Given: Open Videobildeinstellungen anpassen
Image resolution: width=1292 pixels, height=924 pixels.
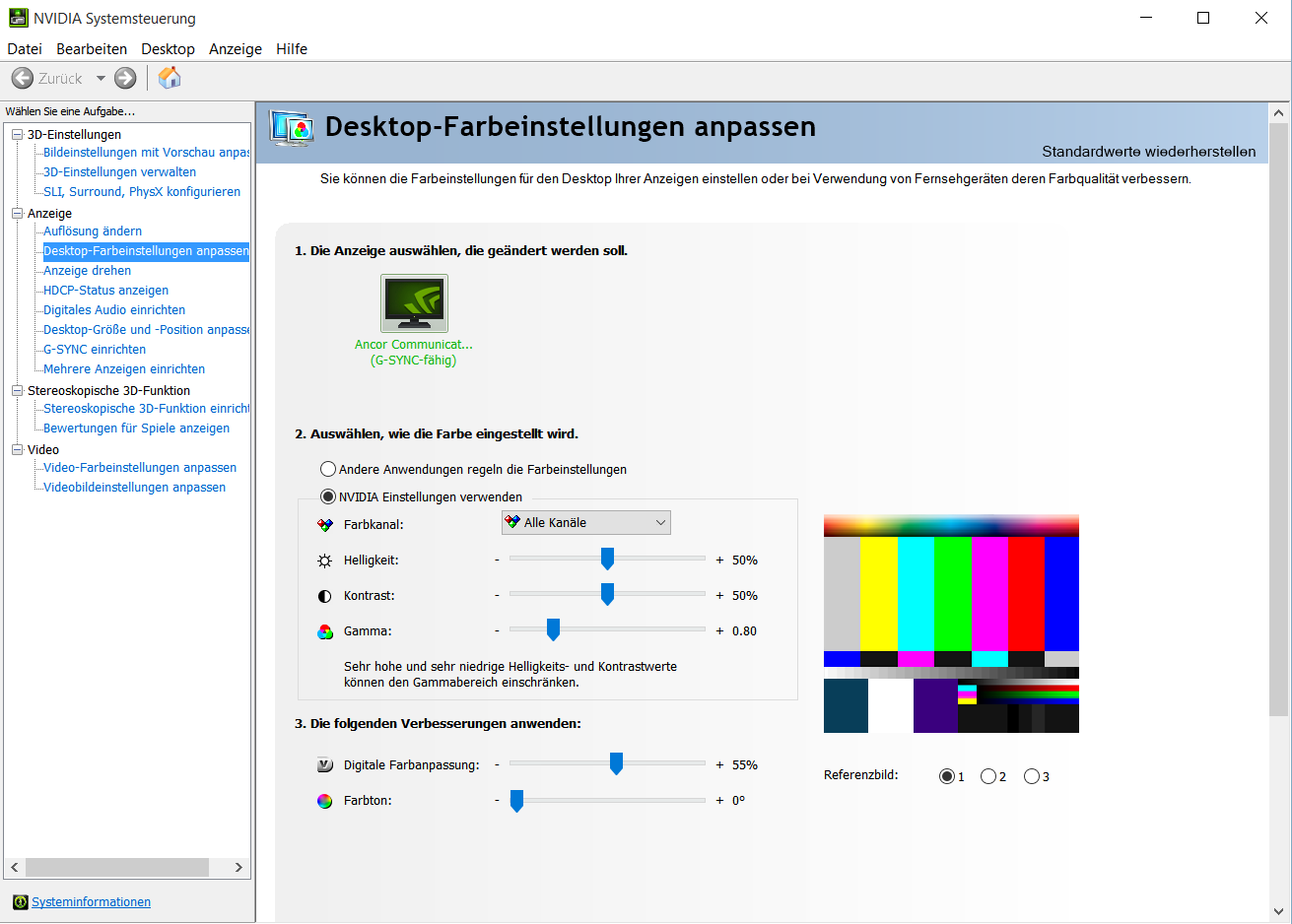Looking at the screenshot, I should [134, 488].
